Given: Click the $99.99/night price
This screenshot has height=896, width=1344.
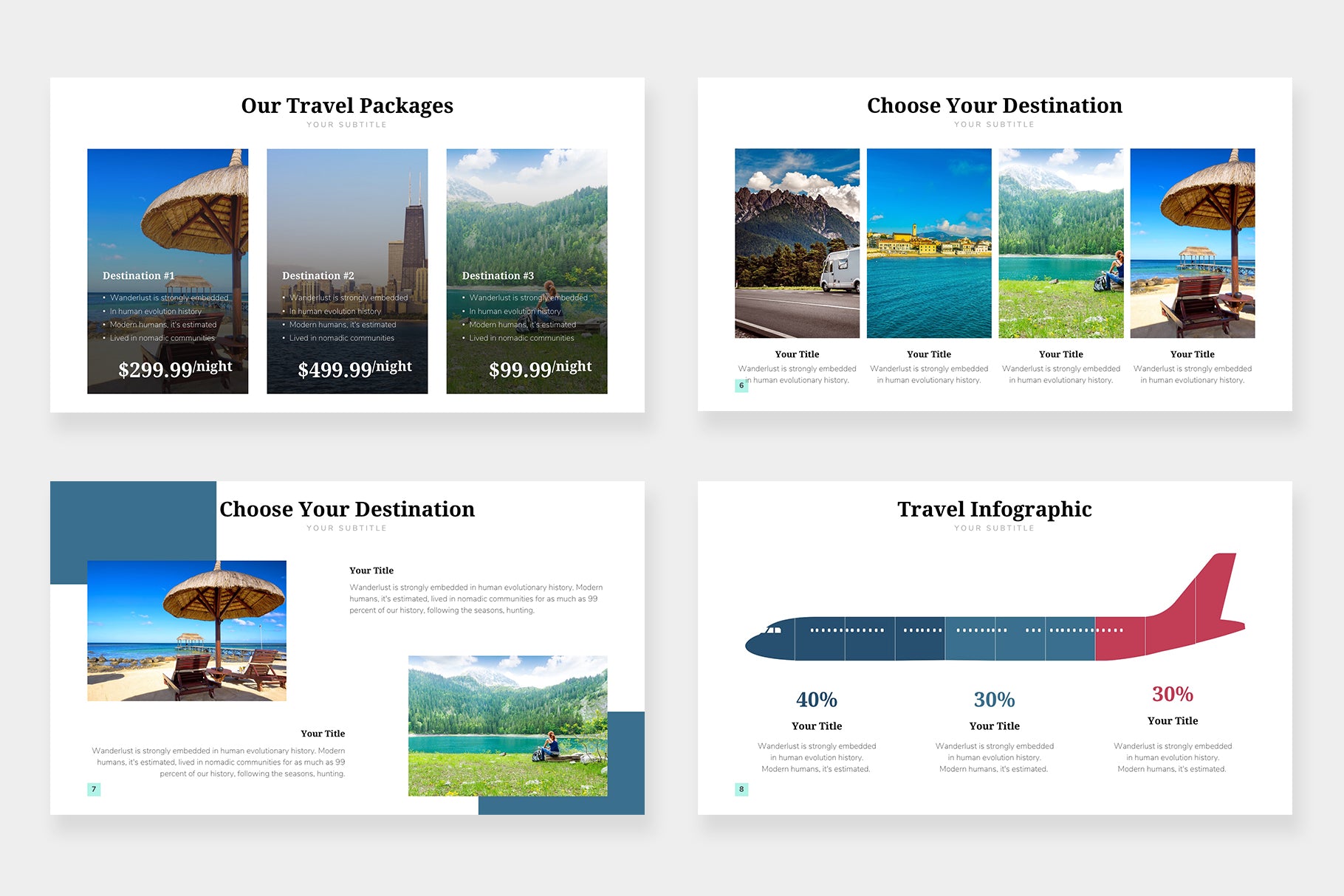Looking at the screenshot, I should (x=540, y=368).
